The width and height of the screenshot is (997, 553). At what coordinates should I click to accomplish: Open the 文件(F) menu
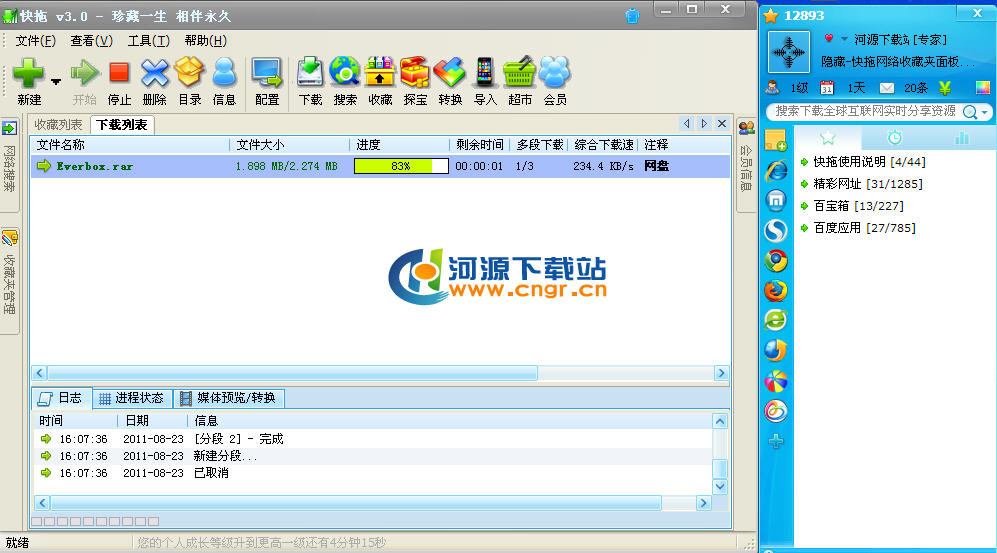coord(36,41)
